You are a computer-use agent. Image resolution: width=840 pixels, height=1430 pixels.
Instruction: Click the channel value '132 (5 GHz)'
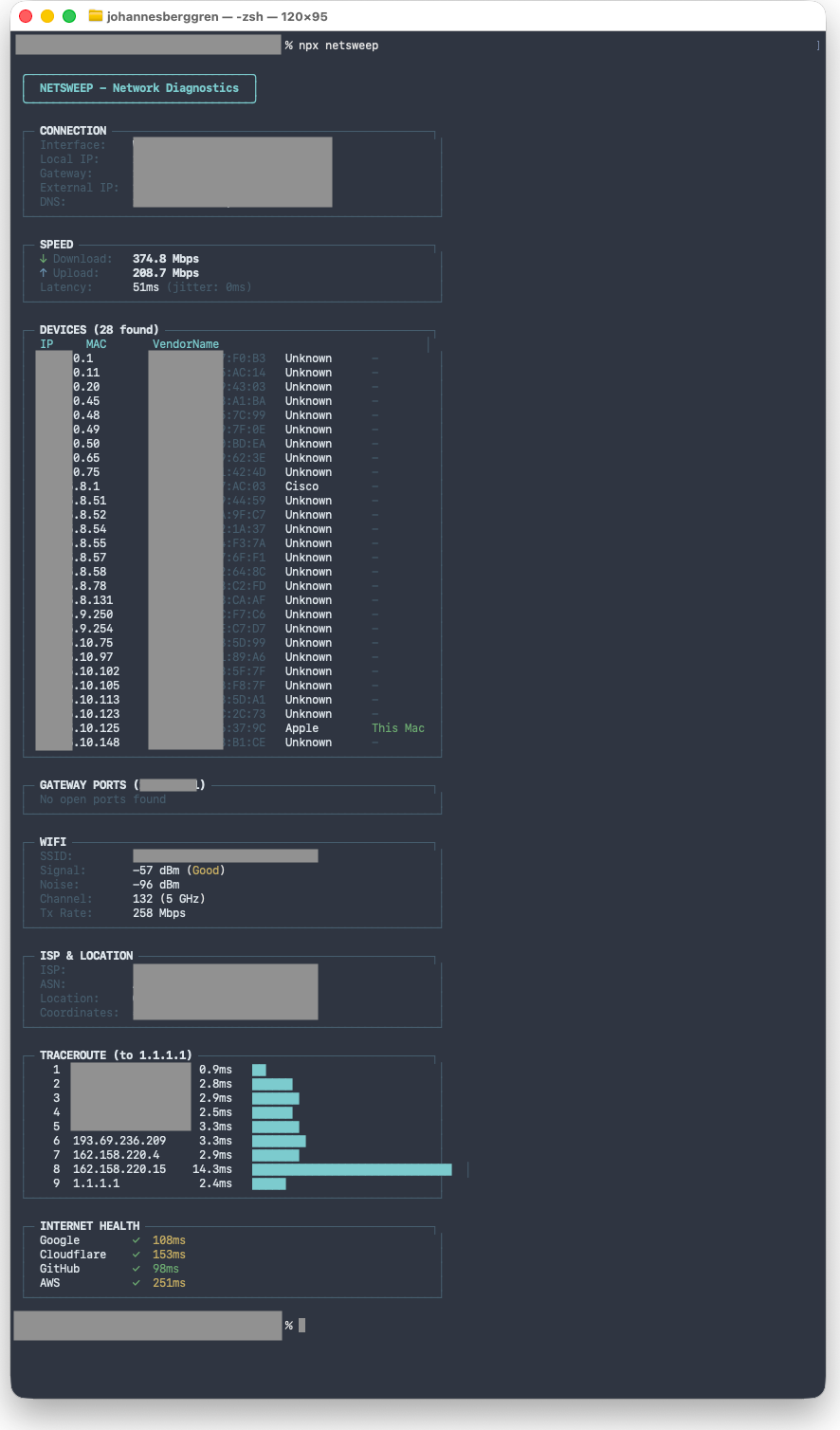point(170,899)
